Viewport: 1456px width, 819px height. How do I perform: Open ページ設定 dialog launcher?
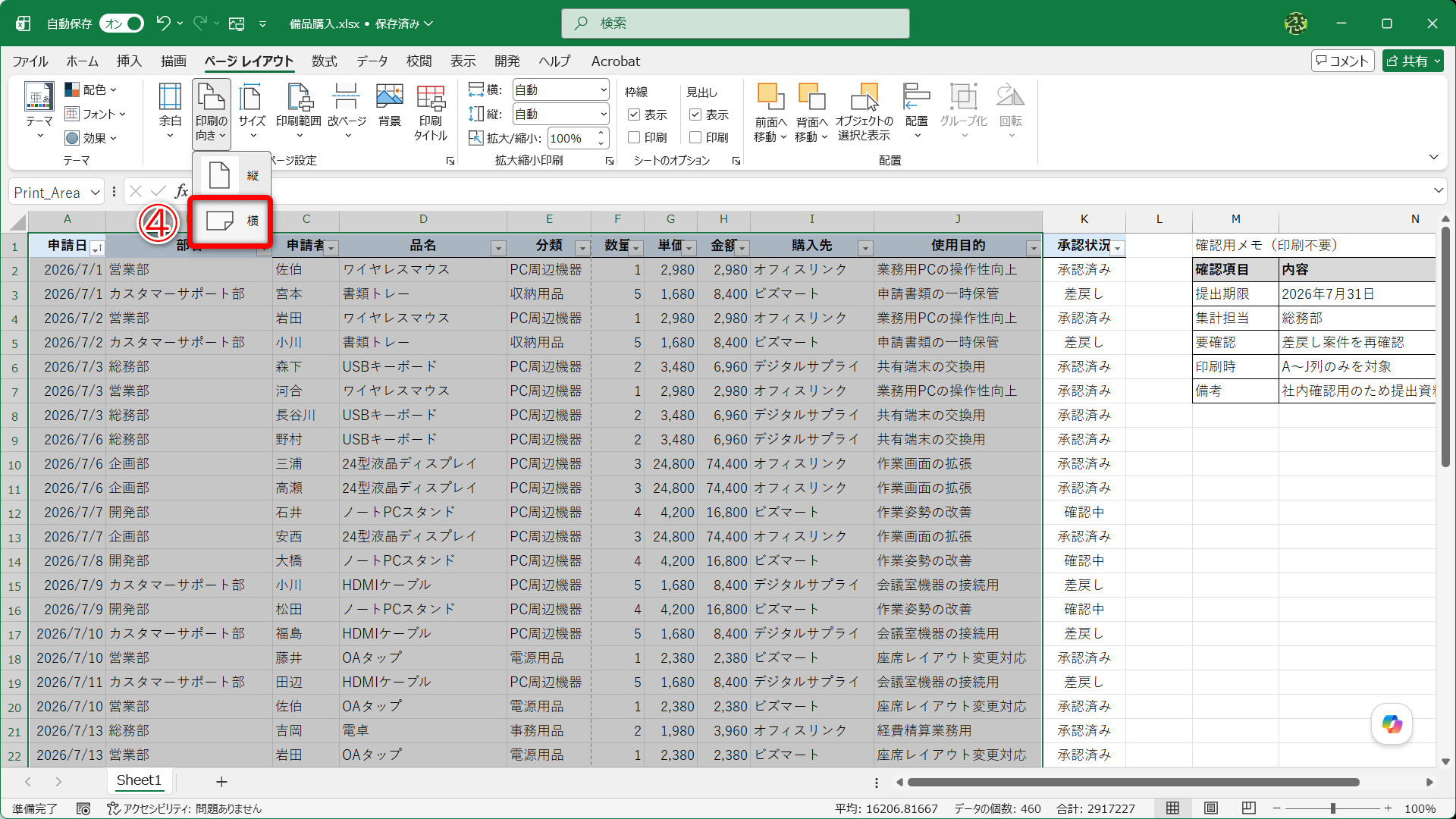pyautogui.click(x=450, y=161)
